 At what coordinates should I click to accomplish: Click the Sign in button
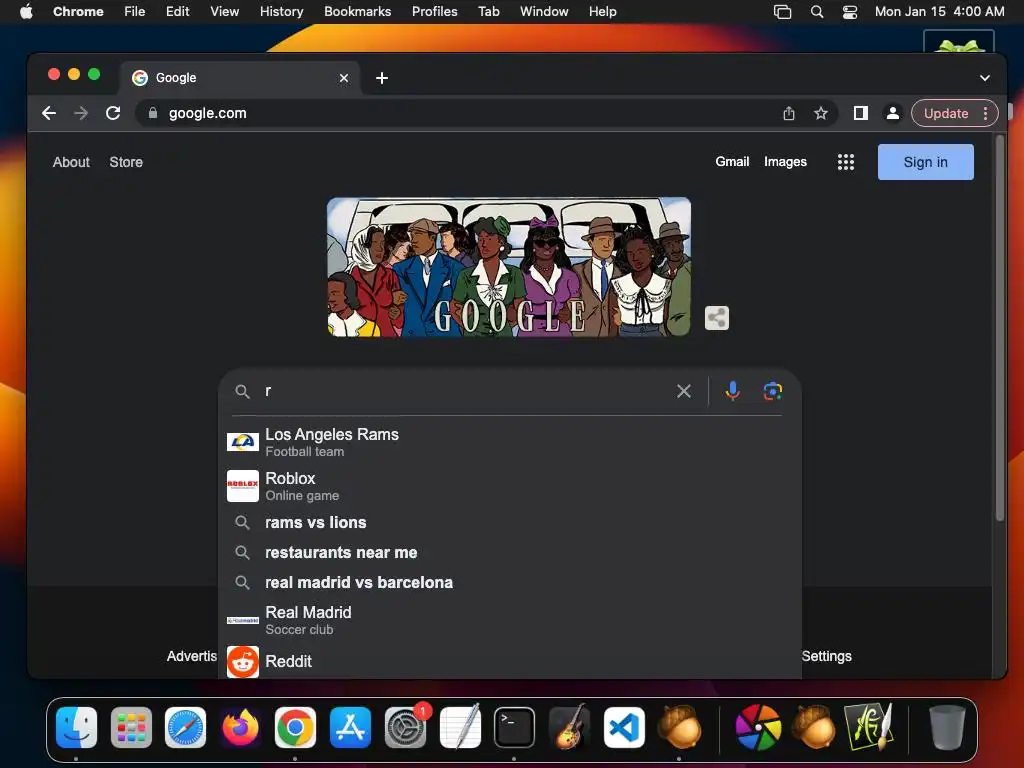point(925,162)
